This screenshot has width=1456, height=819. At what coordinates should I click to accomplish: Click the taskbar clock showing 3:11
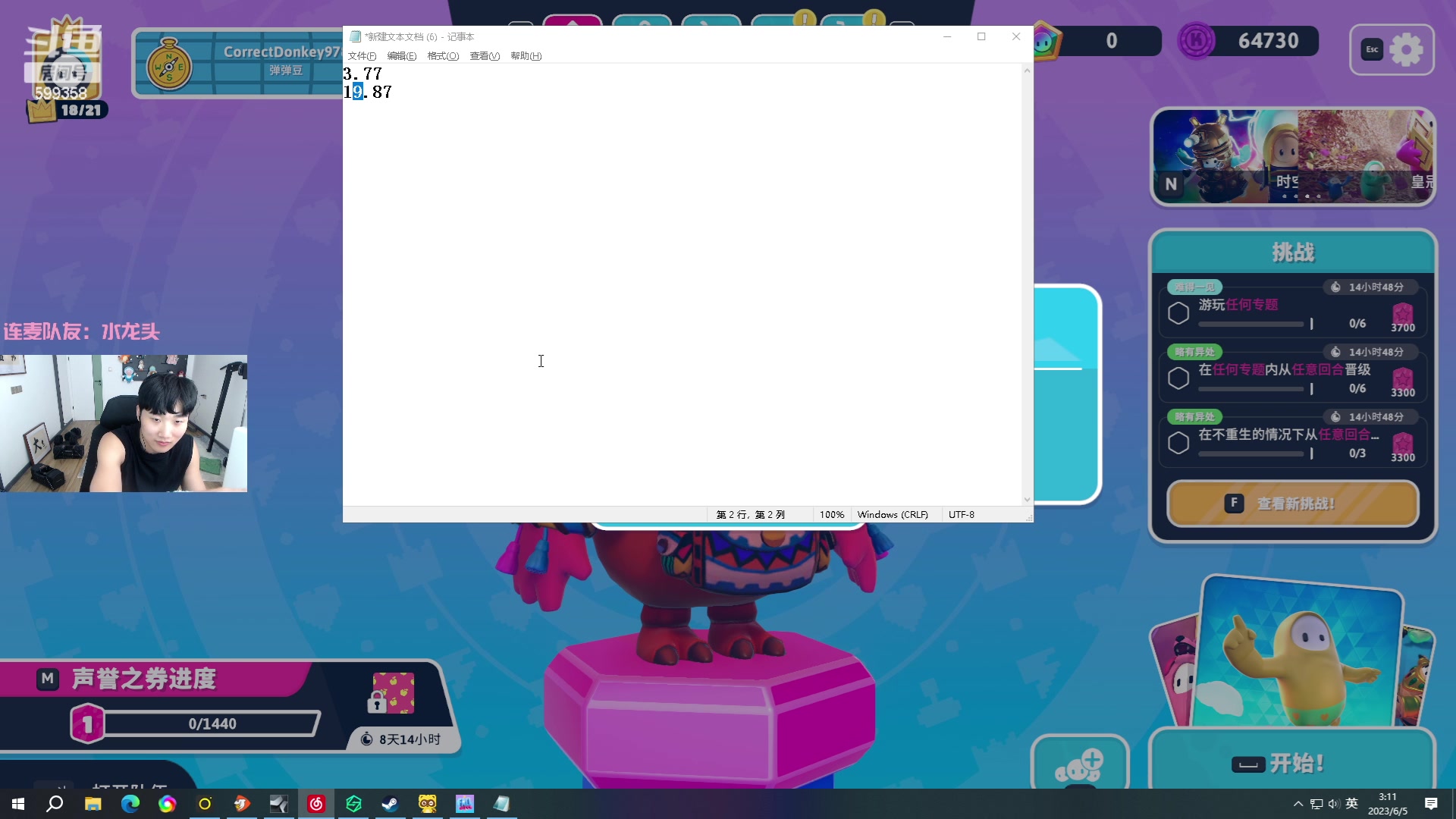point(1388,804)
